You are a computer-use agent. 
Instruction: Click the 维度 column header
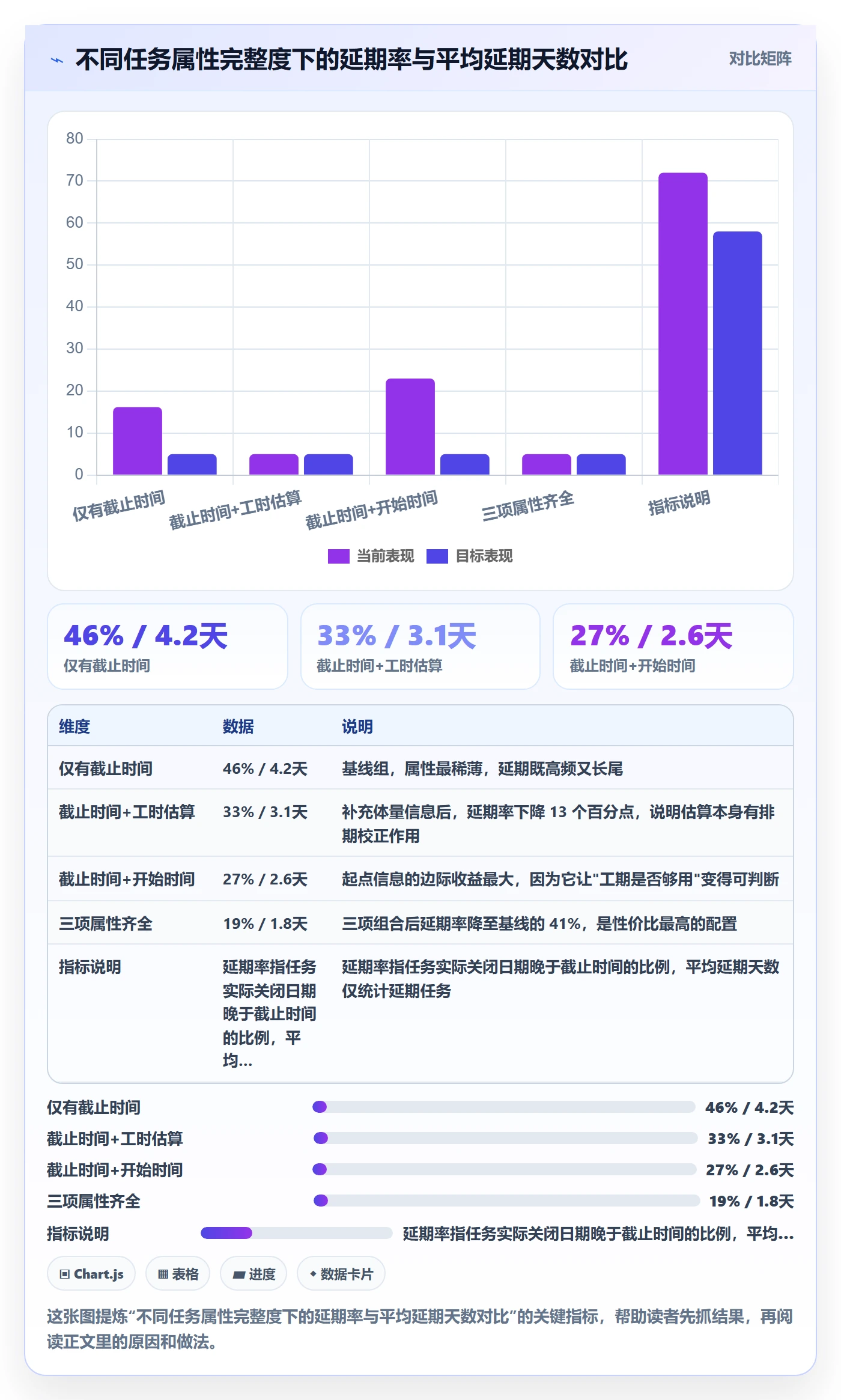click(x=74, y=726)
